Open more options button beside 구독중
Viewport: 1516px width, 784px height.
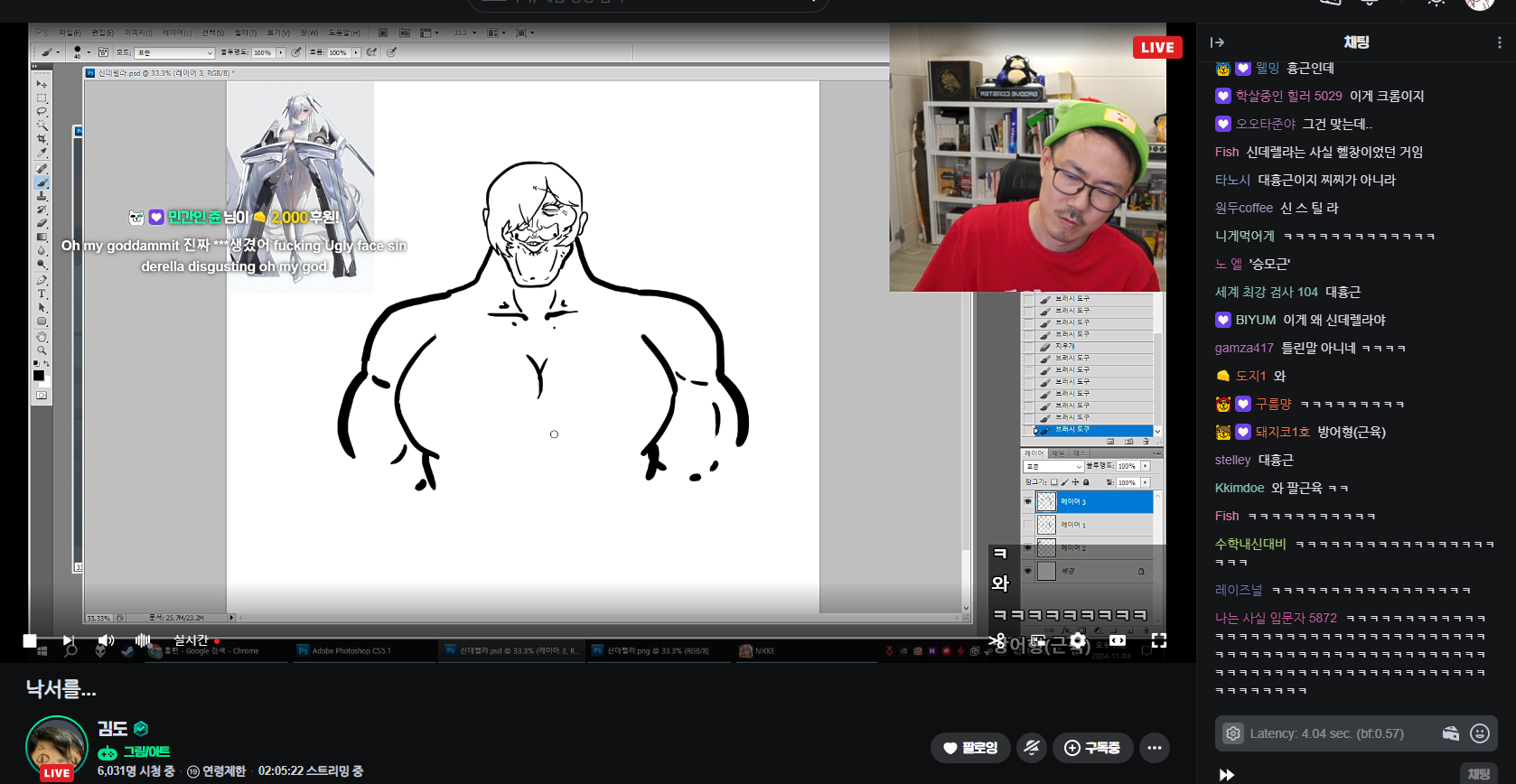[1155, 748]
